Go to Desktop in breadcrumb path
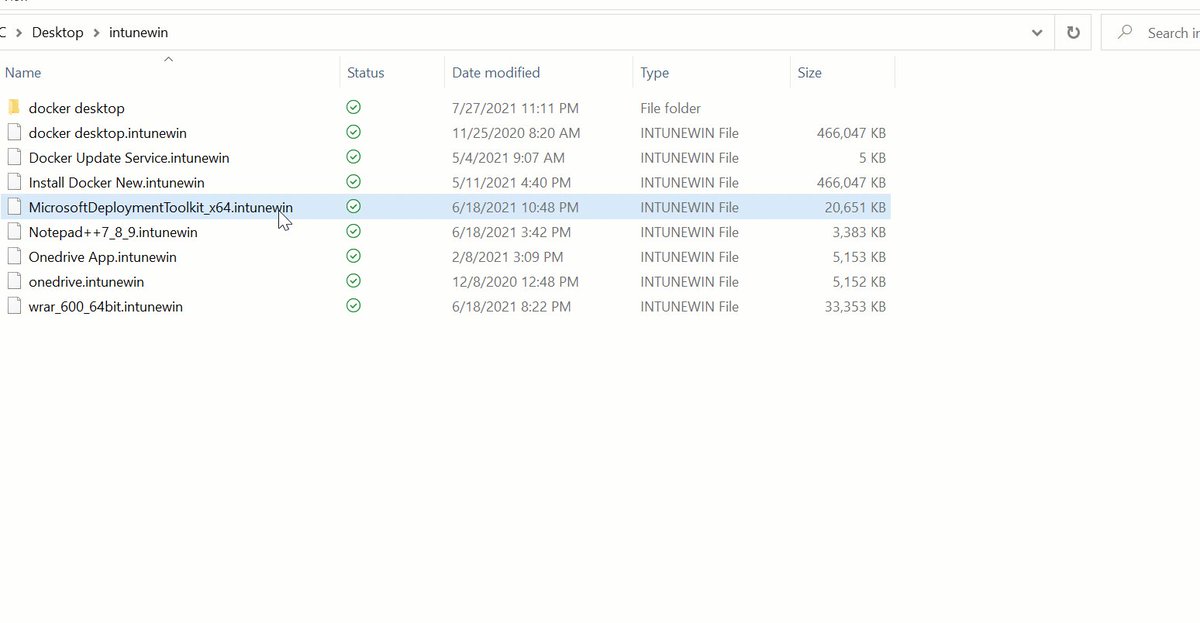Image resolution: width=1200 pixels, height=623 pixels. (x=58, y=32)
